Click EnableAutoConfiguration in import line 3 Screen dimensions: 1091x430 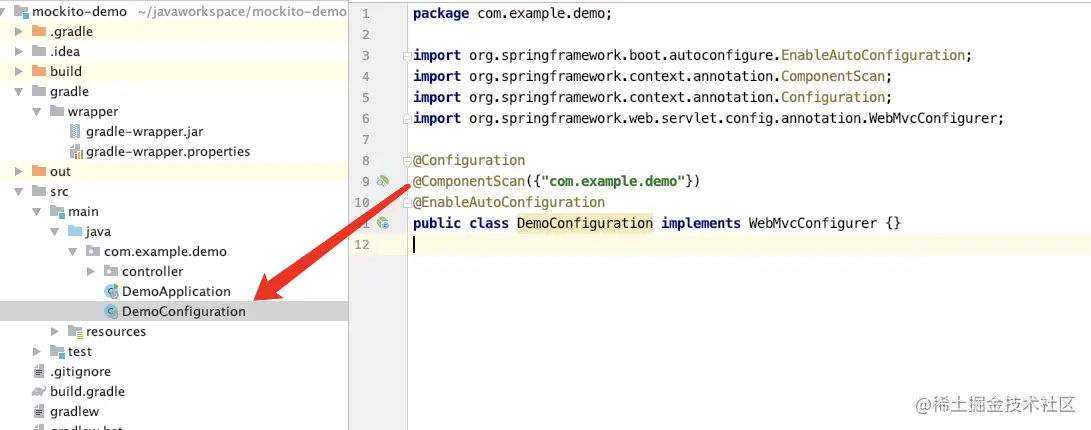coord(873,56)
